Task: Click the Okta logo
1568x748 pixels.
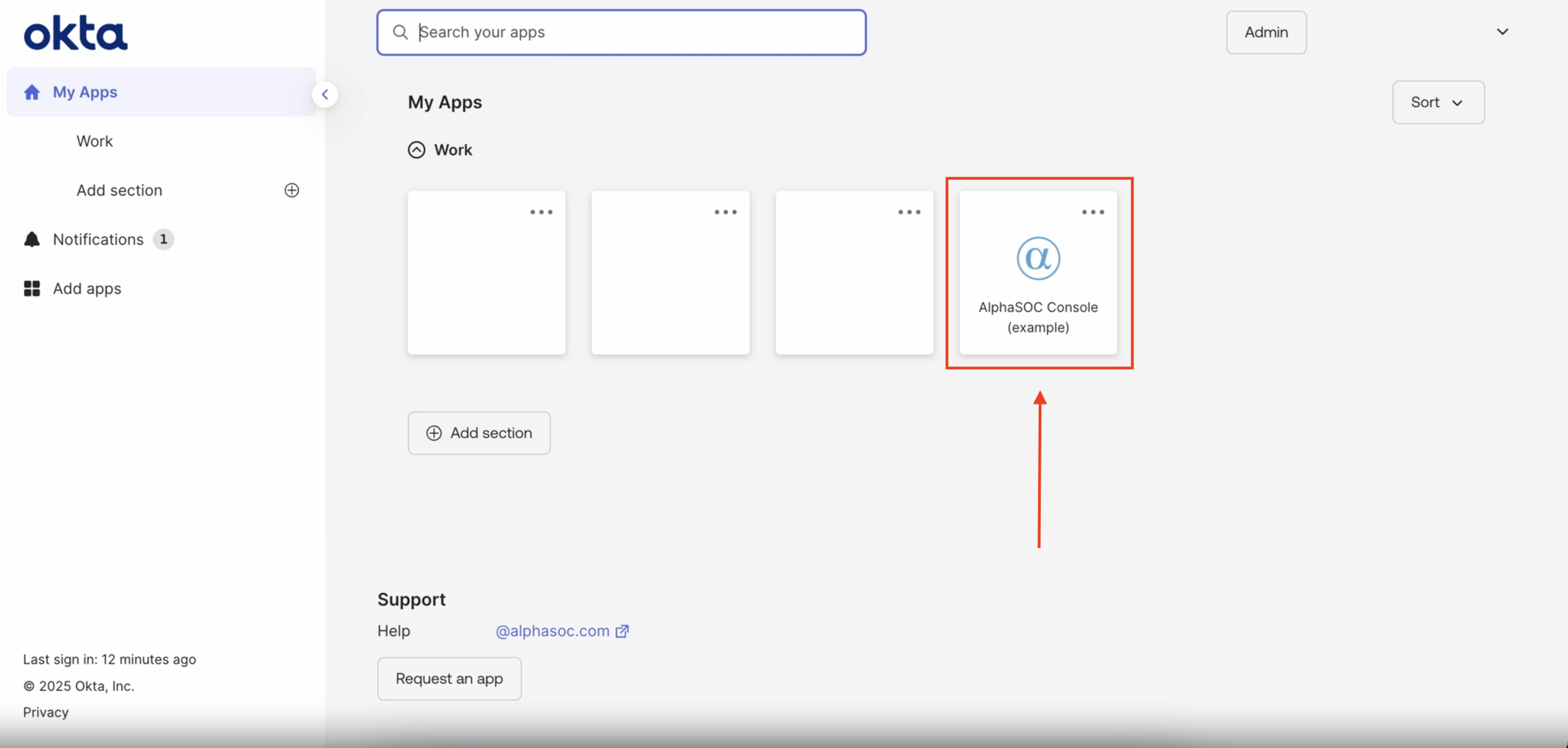Action: (x=75, y=33)
